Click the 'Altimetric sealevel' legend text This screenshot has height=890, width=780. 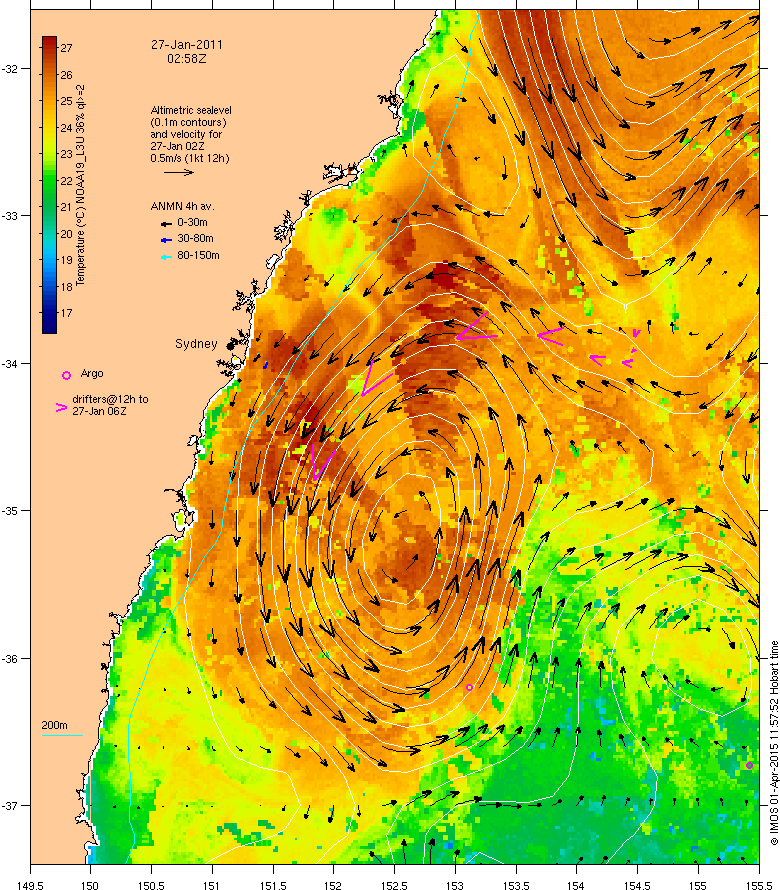click(x=191, y=110)
